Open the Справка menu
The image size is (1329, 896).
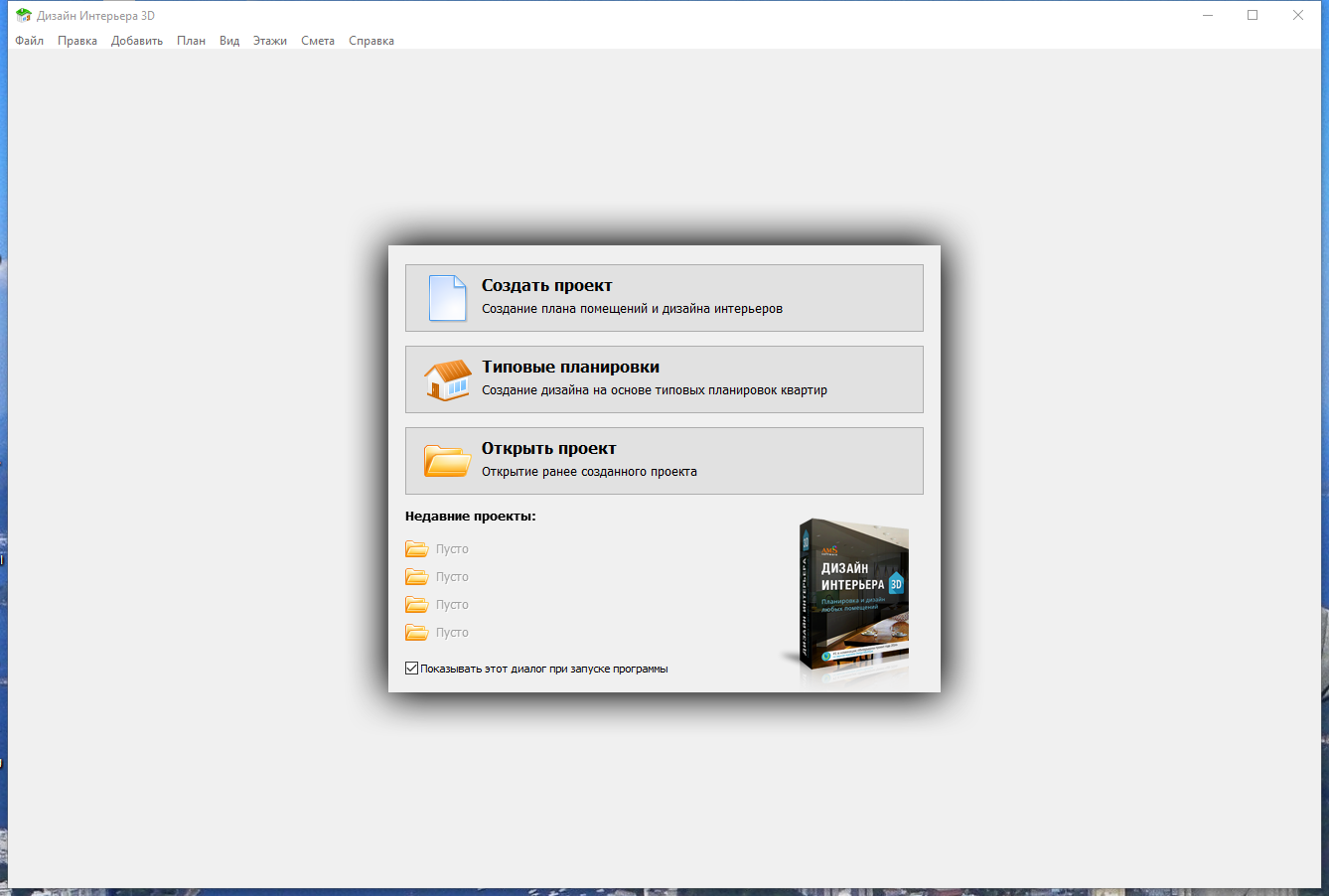370,41
